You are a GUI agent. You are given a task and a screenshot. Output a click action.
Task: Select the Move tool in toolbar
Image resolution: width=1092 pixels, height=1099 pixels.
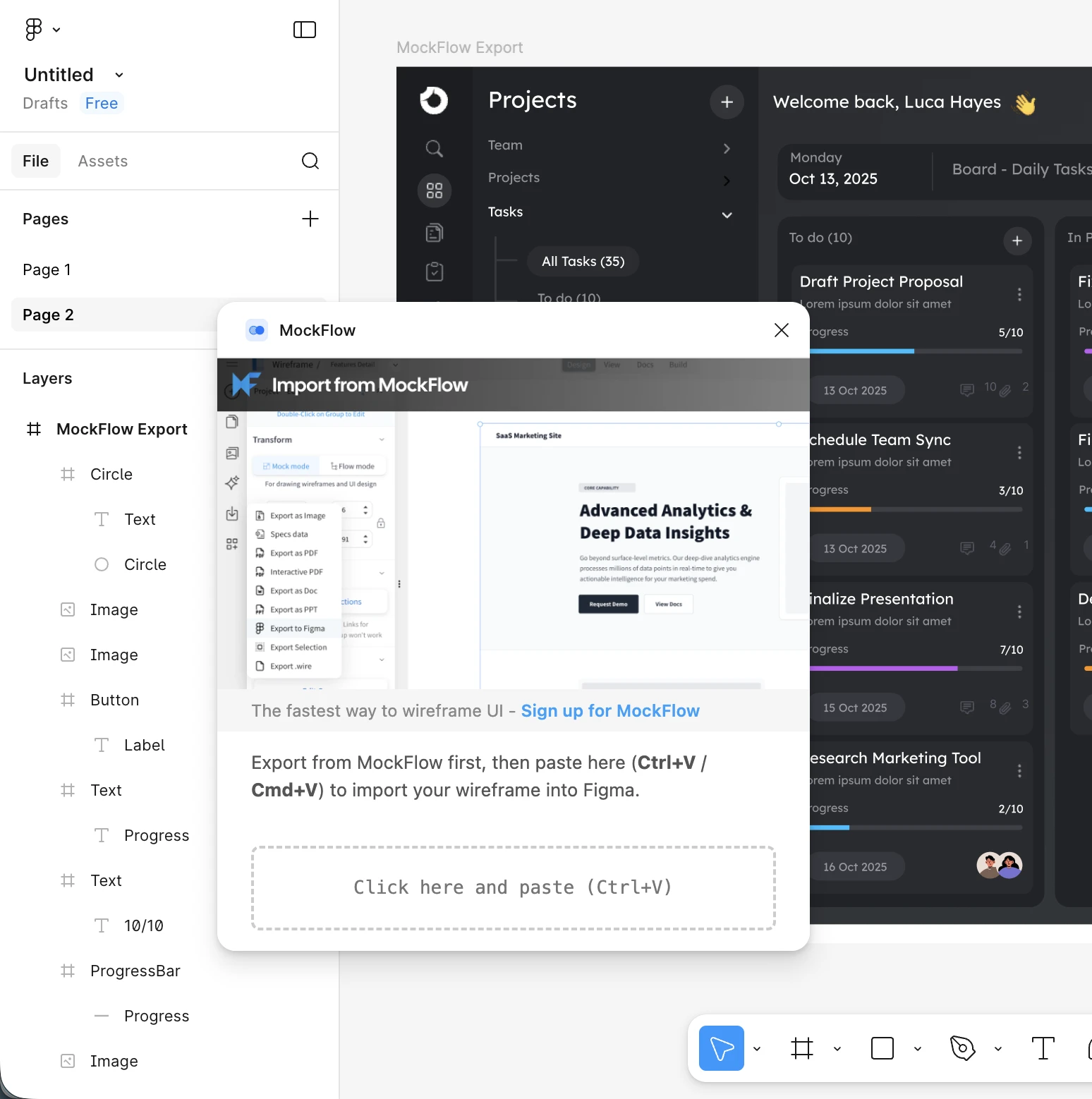[721, 1048]
